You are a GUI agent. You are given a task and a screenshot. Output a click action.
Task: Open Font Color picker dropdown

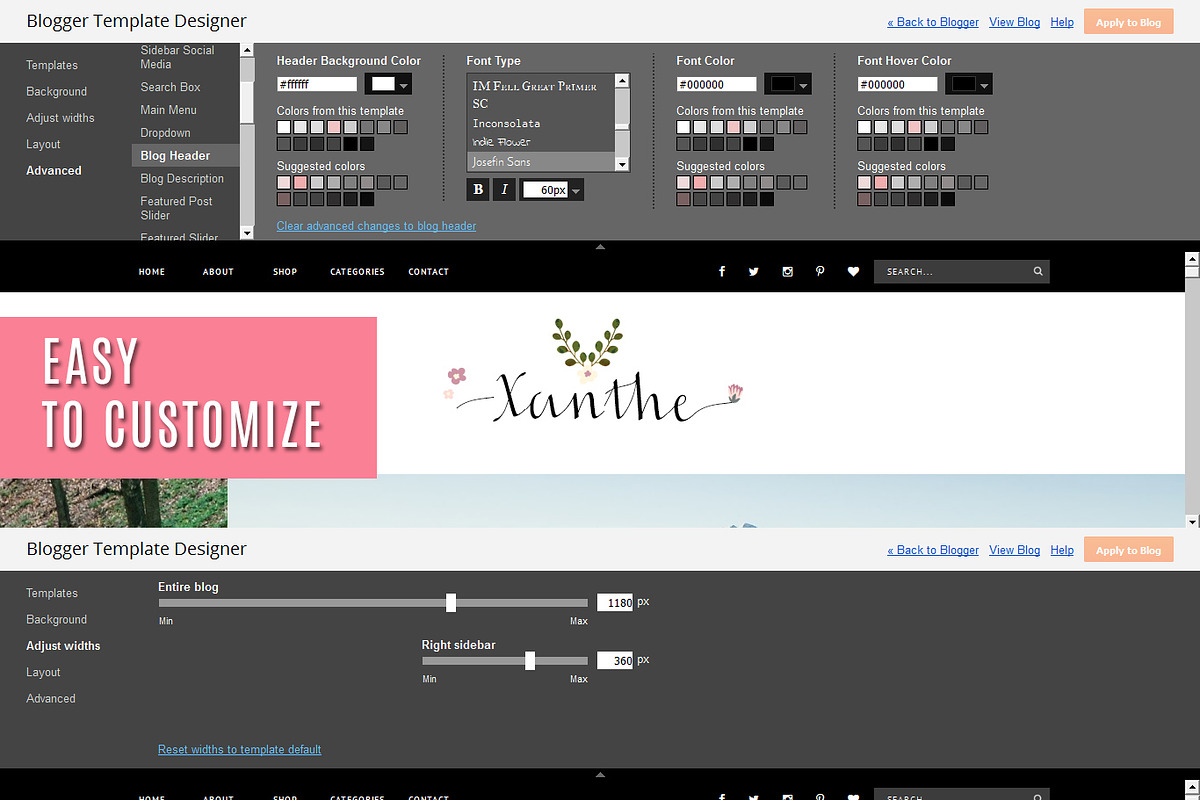[x=788, y=84]
